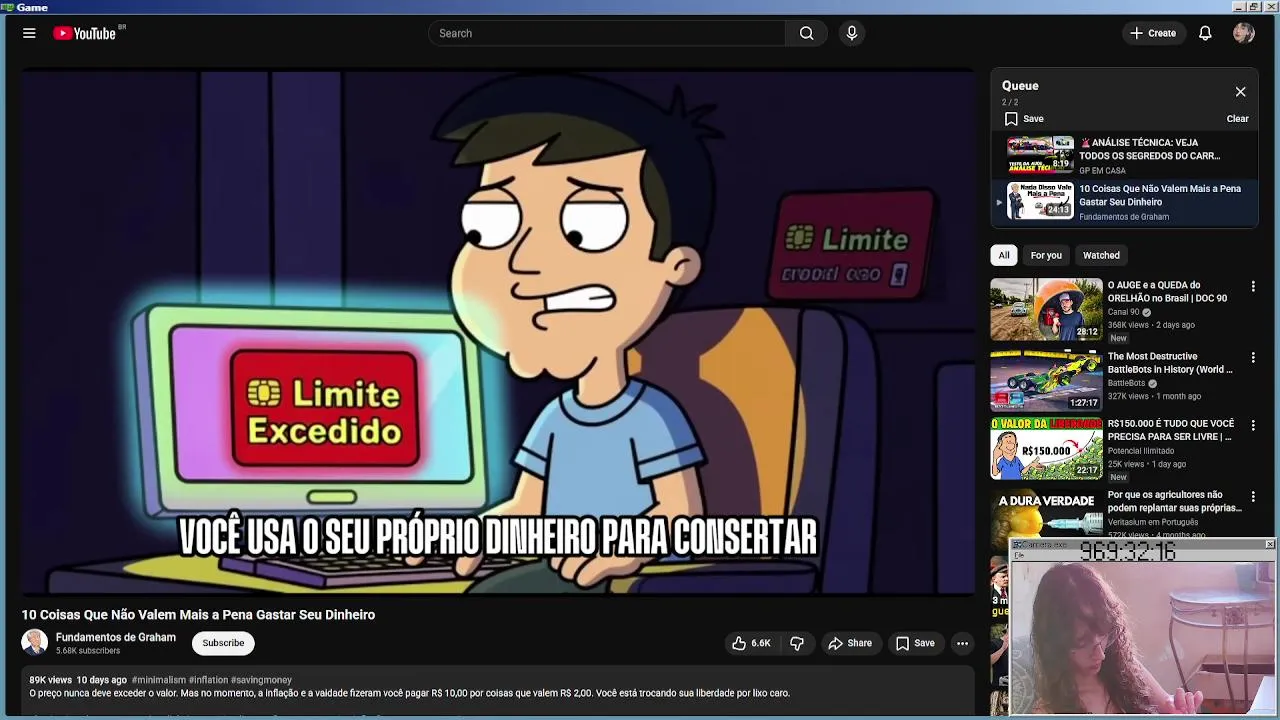Open Canal 90 channel link
1280x720 pixels.
[1124, 312]
